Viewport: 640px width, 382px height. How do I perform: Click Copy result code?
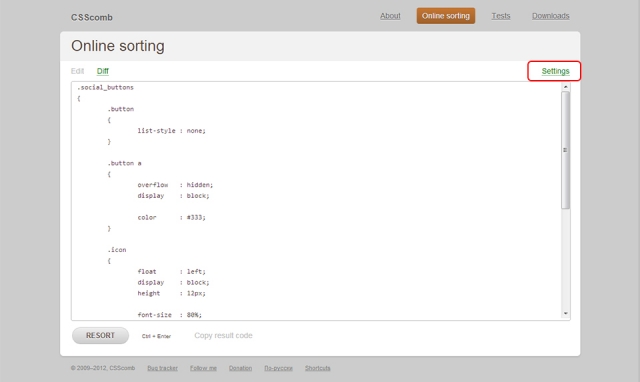(223, 335)
